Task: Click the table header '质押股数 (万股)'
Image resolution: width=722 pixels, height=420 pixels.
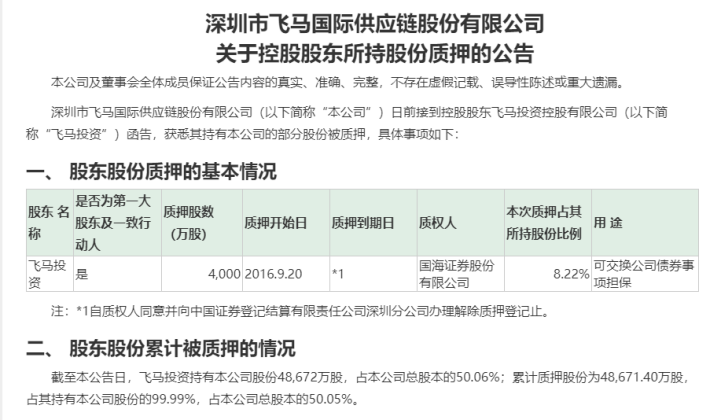Action: (x=202, y=223)
